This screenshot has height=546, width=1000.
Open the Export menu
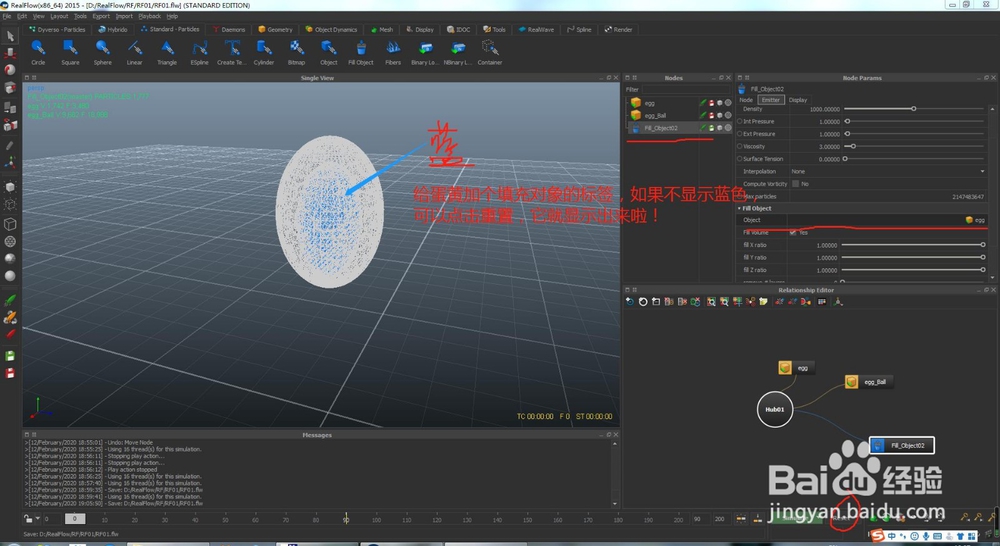[x=101, y=17]
